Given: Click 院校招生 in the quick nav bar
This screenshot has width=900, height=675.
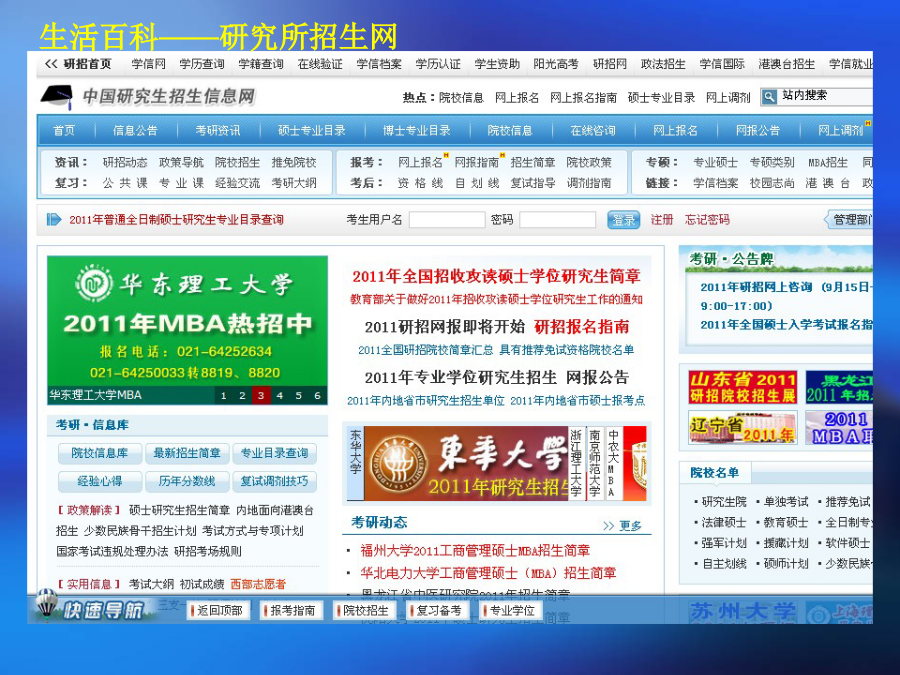Looking at the screenshot, I should coord(364,611).
